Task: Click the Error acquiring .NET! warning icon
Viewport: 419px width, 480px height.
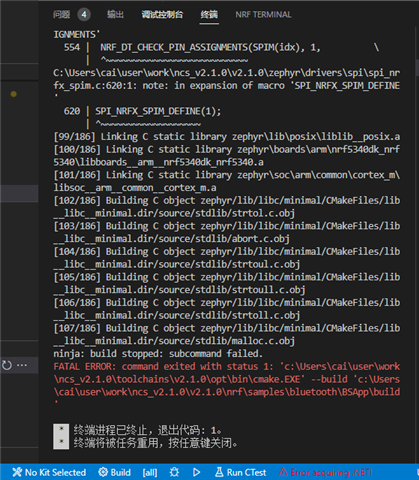Action: click(283, 472)
